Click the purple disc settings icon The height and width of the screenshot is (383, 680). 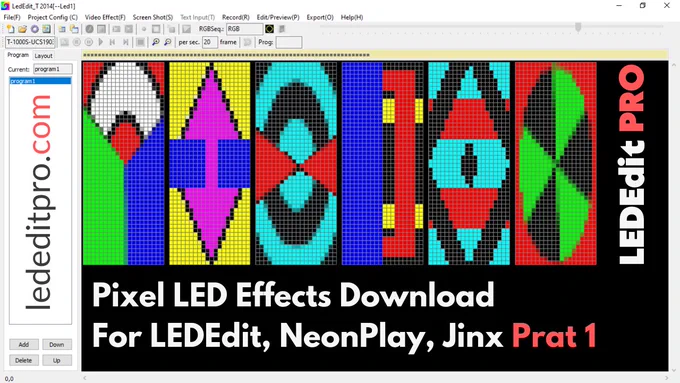pyautogui.click(x=35, y=29)
